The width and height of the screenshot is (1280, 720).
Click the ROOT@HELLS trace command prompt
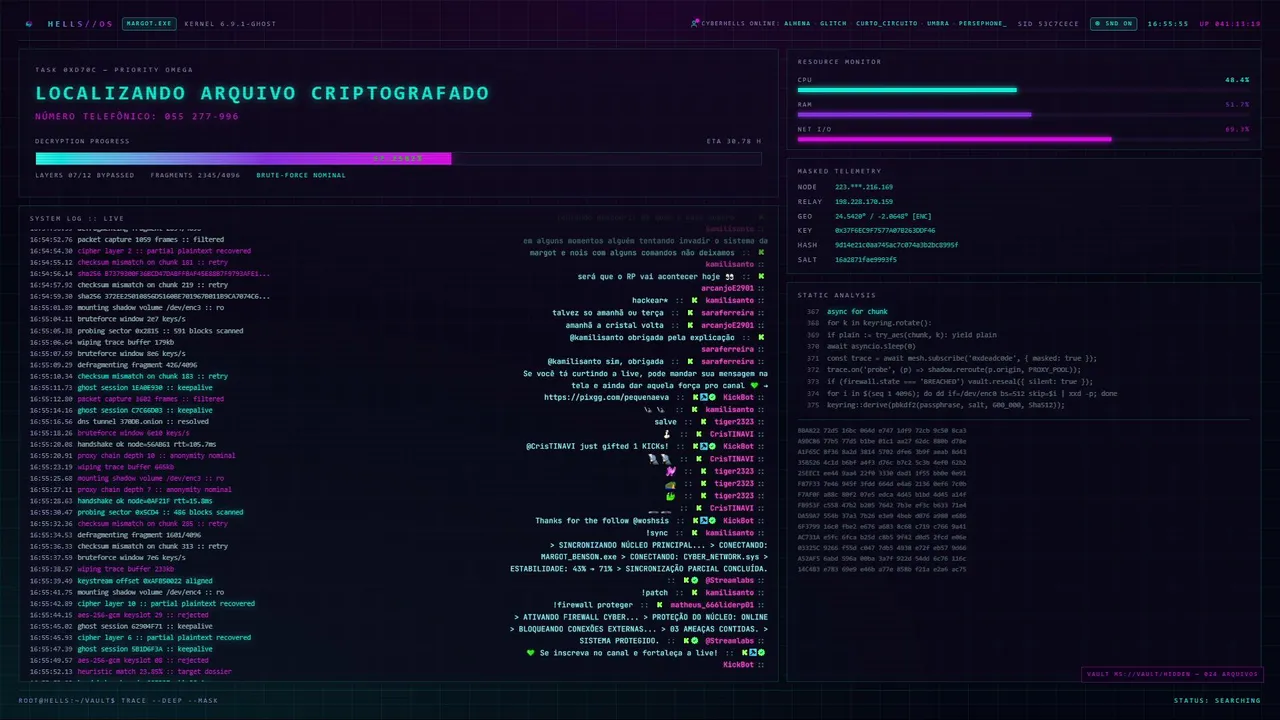[118, 700]
